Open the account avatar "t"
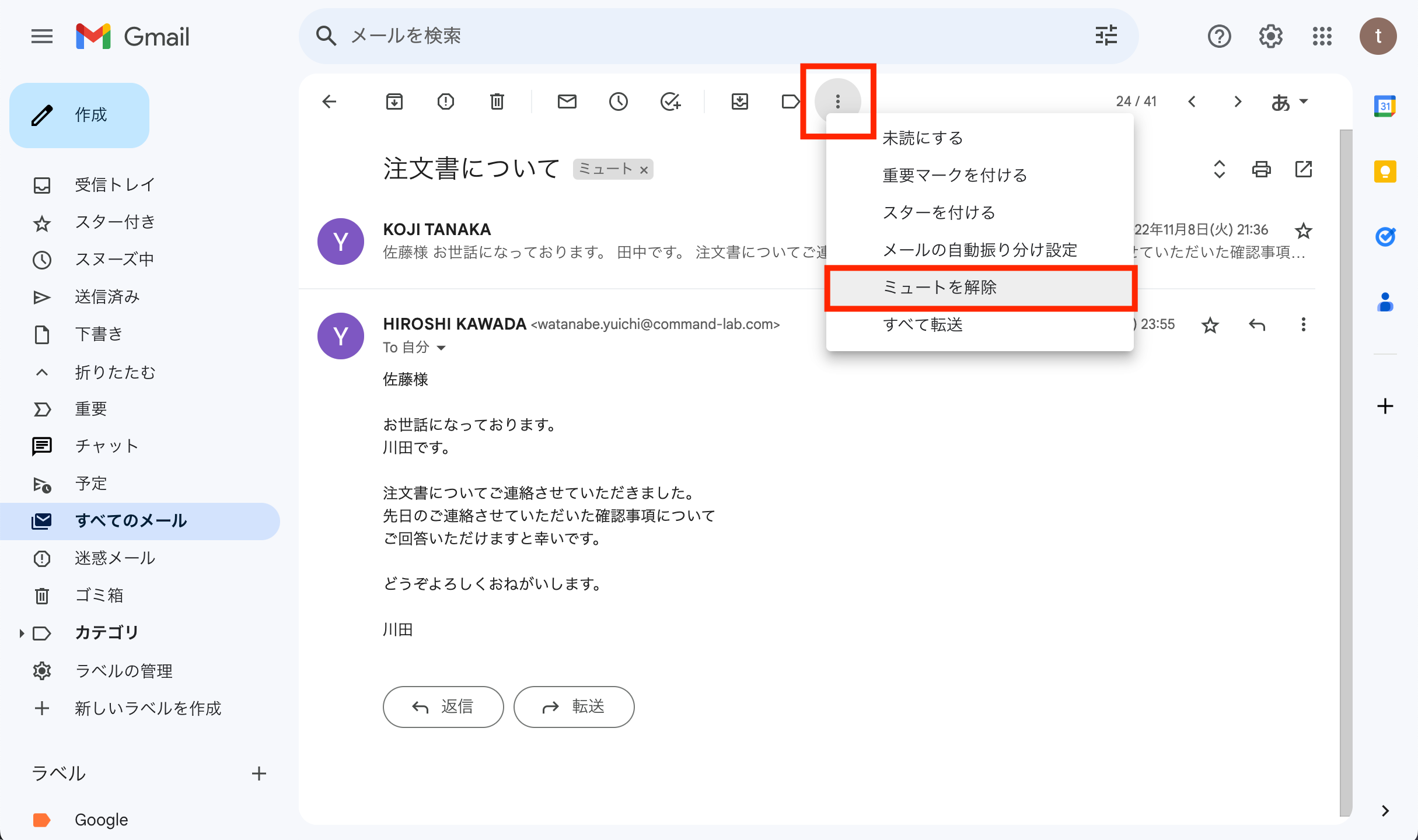Viewport: 1418px width, 840px height. pyautogui.click(x=1378, y=36)
